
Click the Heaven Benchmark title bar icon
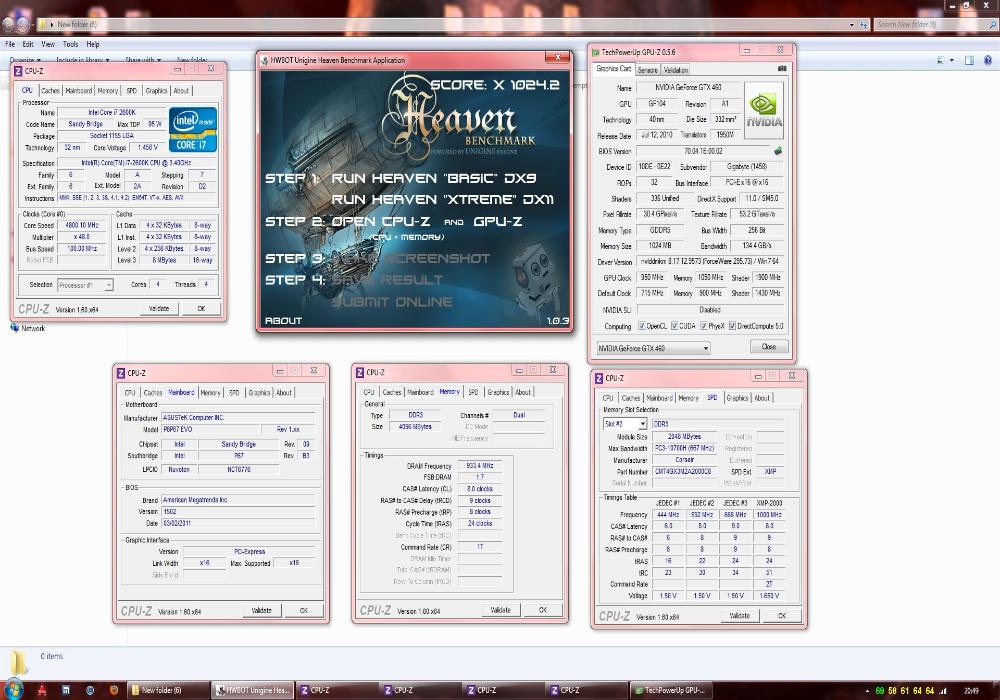click(264, 60)
